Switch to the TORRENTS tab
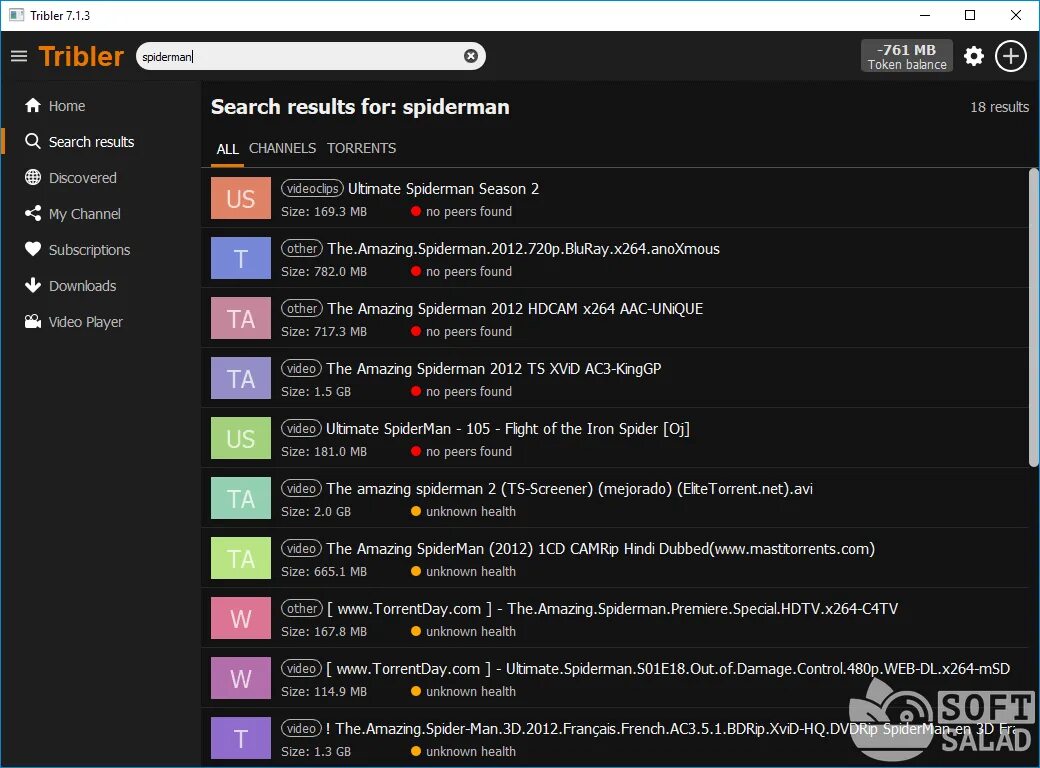This screenshot has height=768, width=1040. tap(361, 149)
